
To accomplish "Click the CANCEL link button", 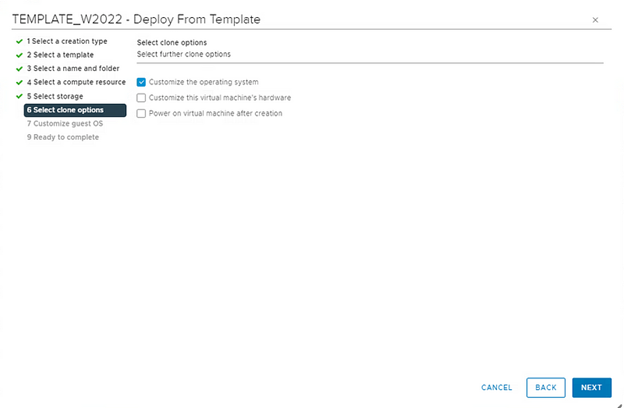I will pos(496,387).
